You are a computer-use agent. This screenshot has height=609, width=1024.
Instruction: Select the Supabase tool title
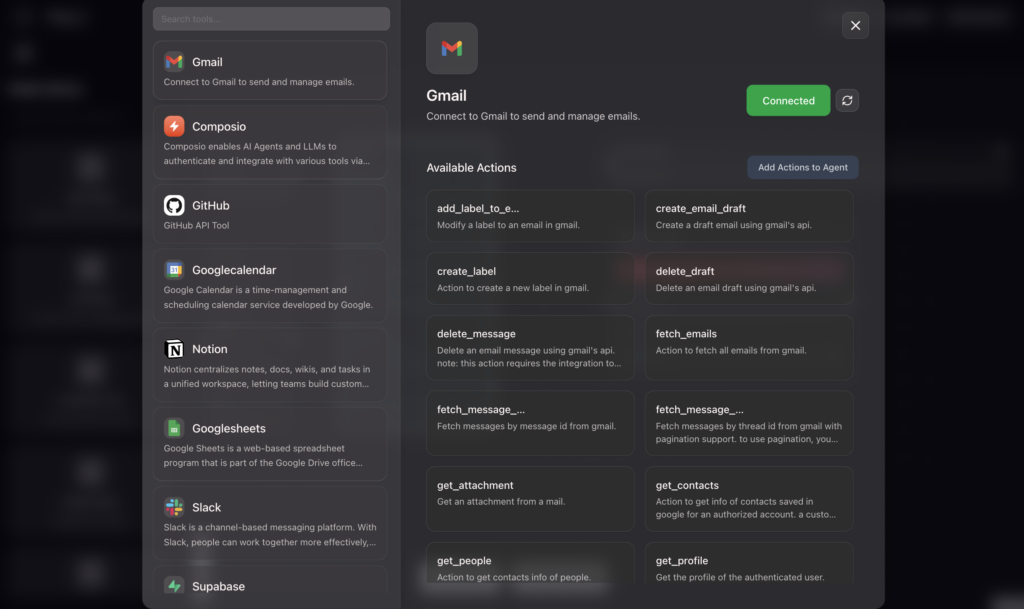[x=218, y=586]
